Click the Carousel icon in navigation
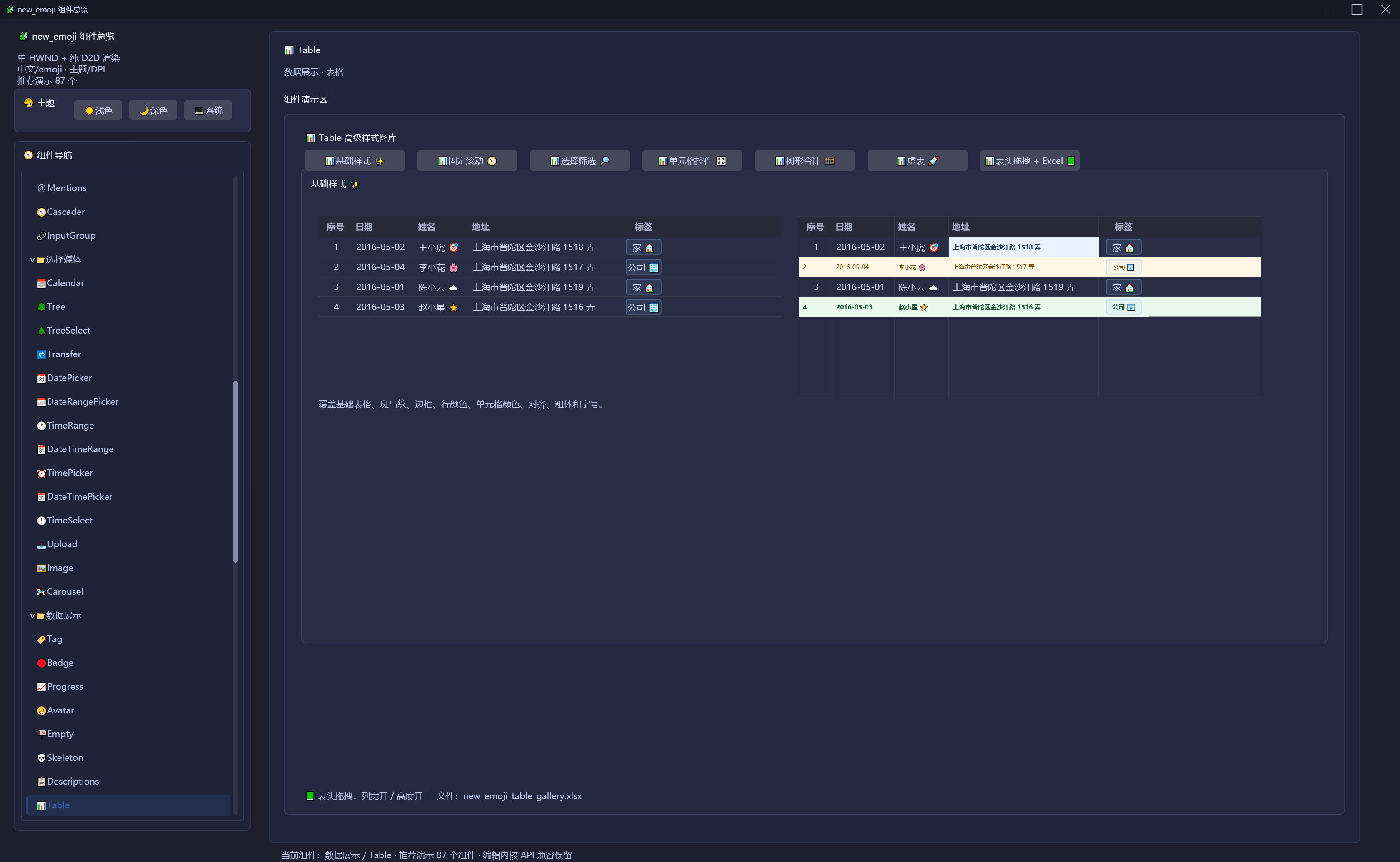 click(x=41, y=592)
